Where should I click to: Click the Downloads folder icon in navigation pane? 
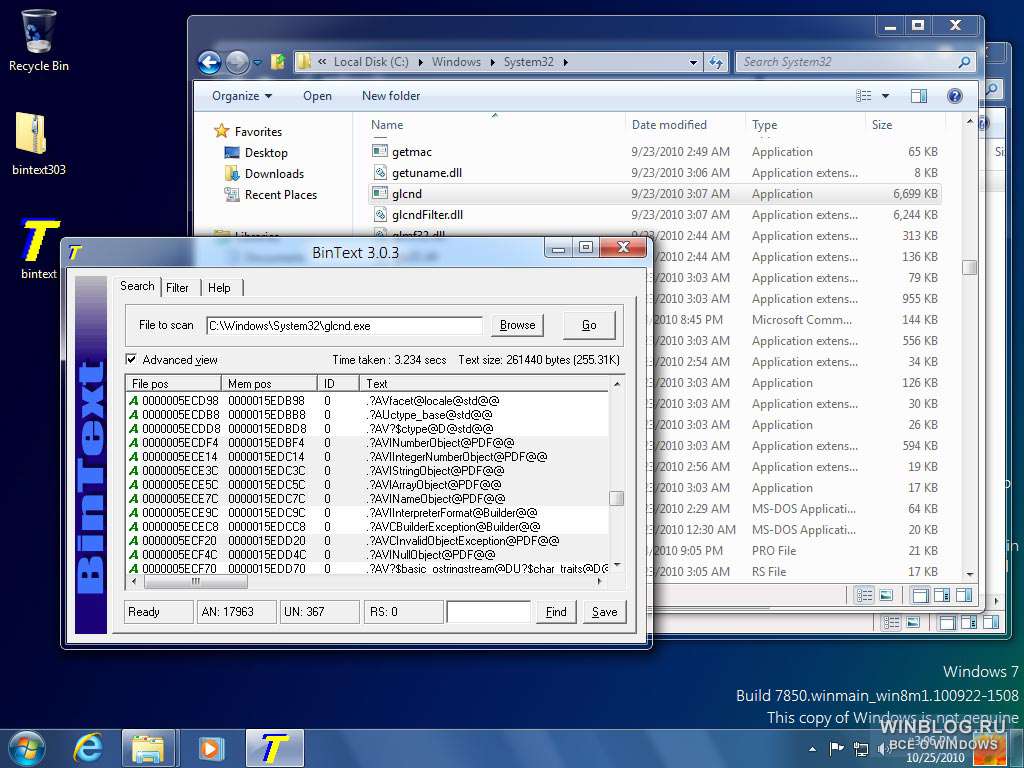click(232, 173)
